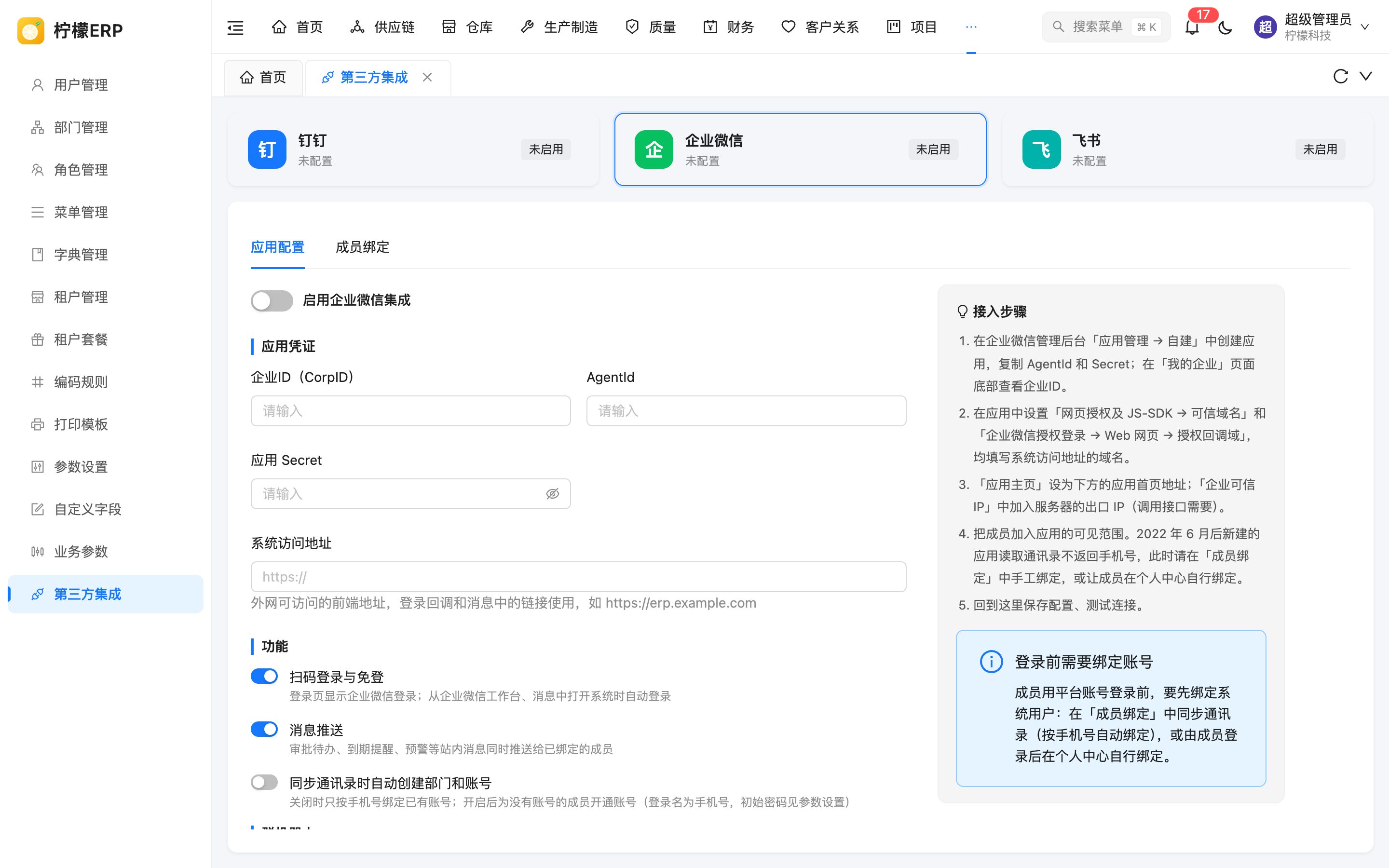Image resolution: width=1389 pixels, height=868 pixels.
Task: Open 用户管理 in sidebar
Action: point(106,85)
